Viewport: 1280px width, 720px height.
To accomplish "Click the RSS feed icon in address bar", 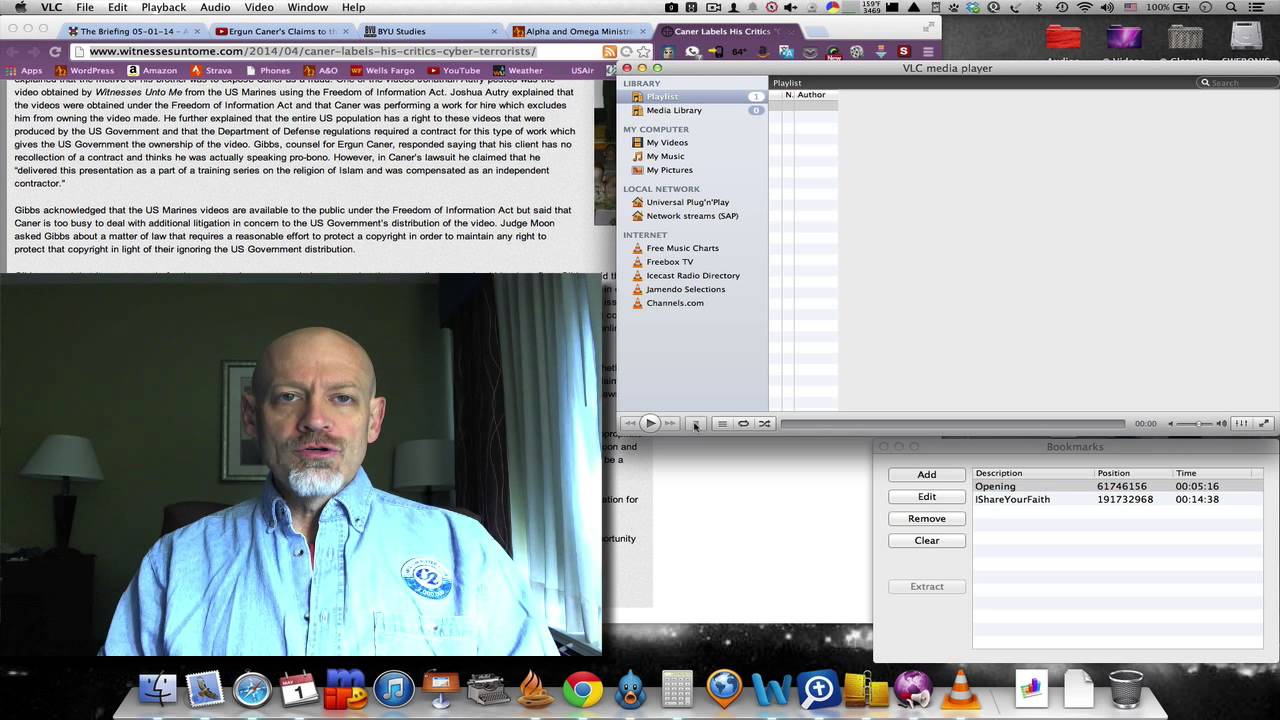I will click(609, 51).
